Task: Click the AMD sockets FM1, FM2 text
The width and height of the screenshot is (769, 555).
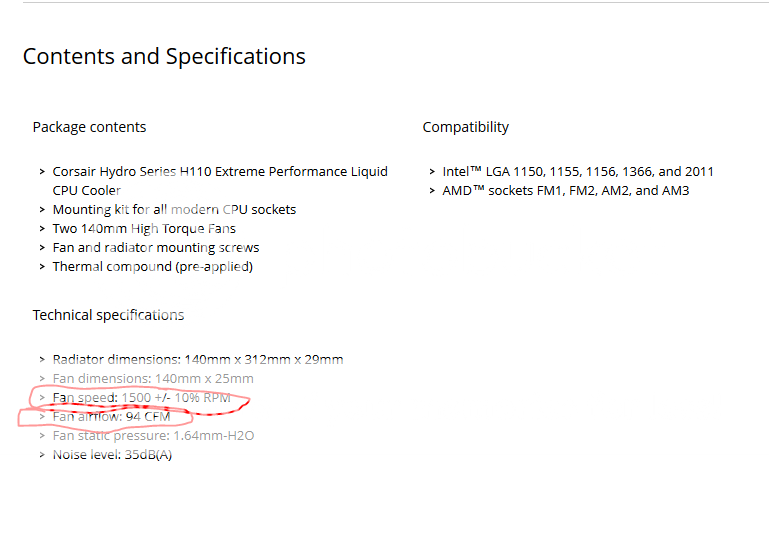Action: pos(565,191)
